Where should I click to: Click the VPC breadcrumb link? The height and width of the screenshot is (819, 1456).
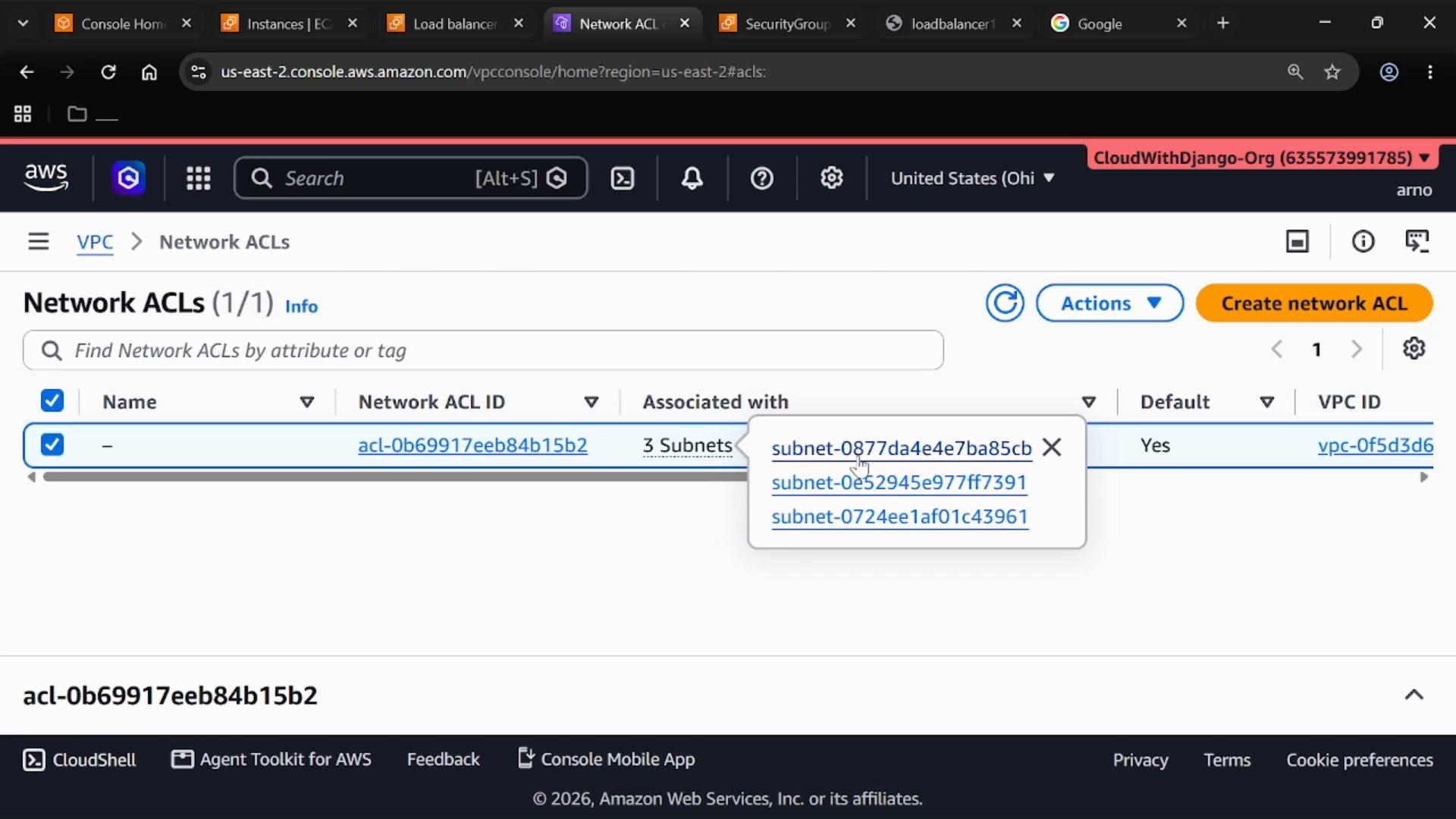pos(95,242)
